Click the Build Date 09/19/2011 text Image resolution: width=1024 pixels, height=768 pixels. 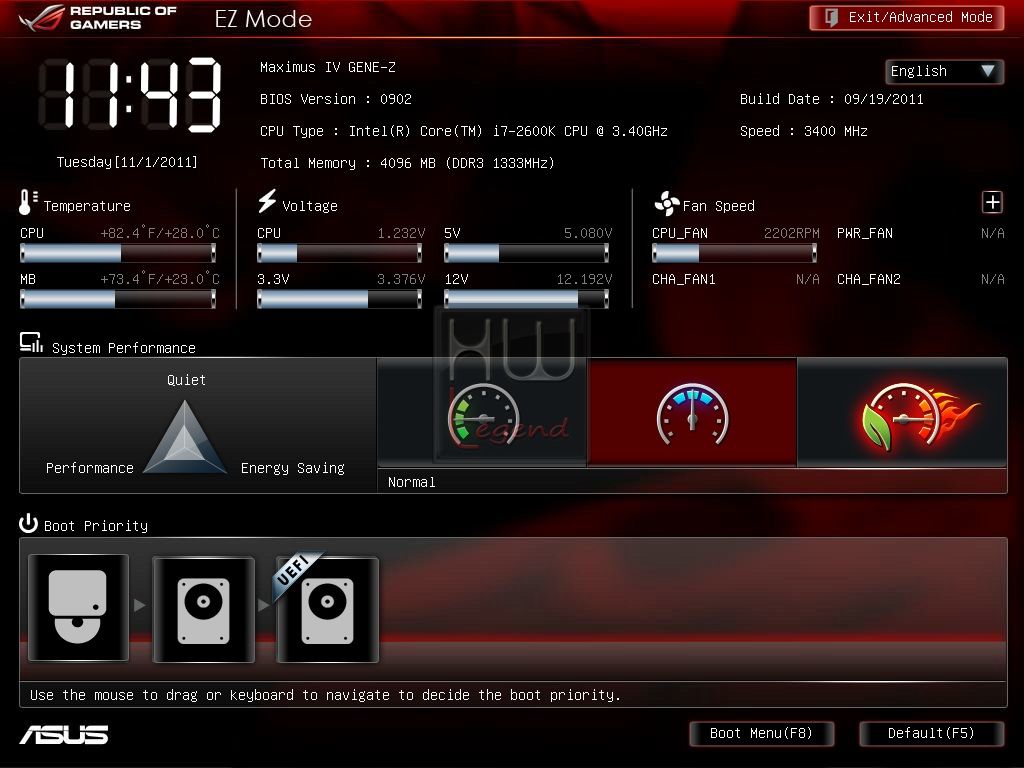(831, 99)
